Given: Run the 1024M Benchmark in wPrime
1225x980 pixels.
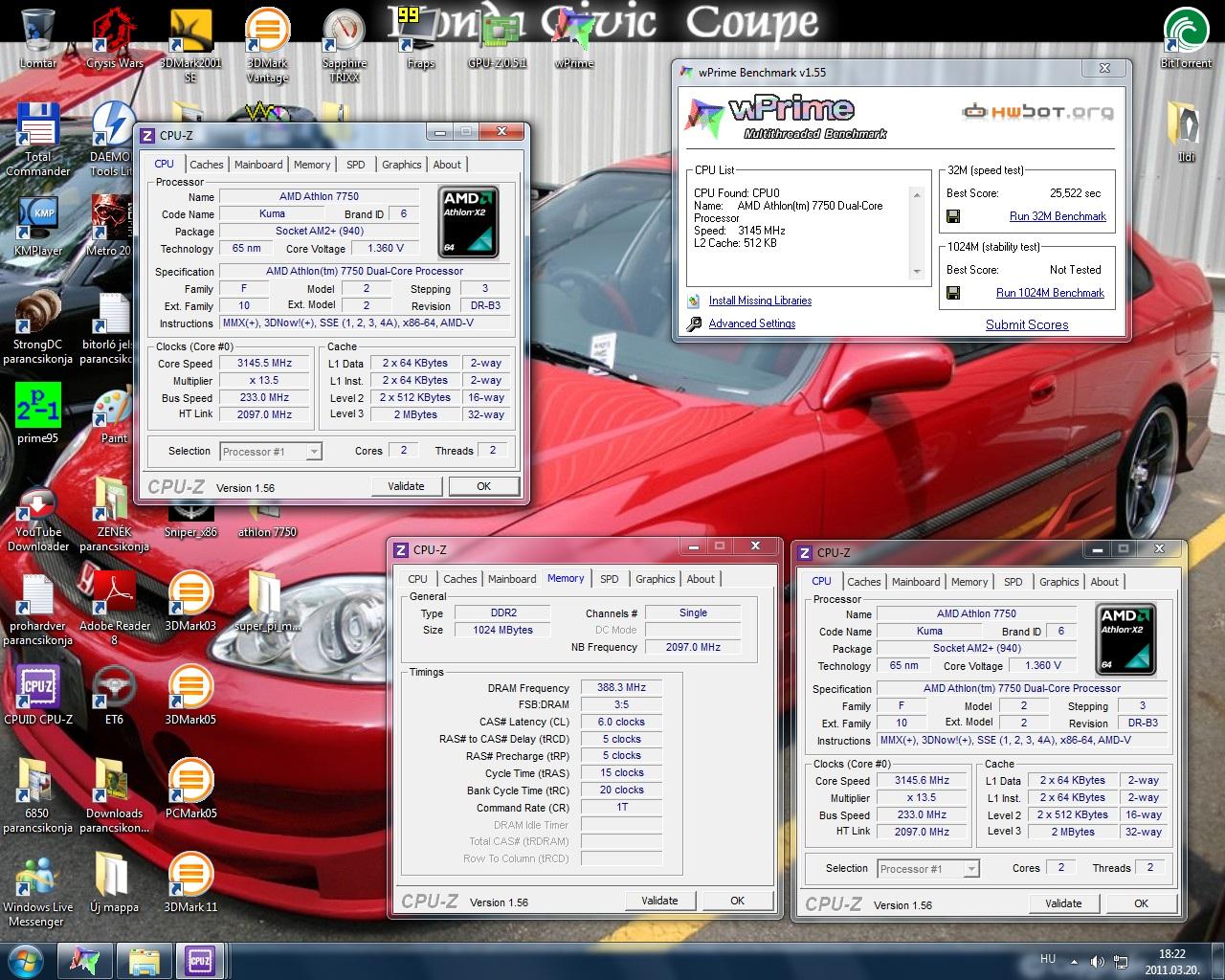Looking at the screenshot, I should pyautogui.click(x=1050, y=293).
